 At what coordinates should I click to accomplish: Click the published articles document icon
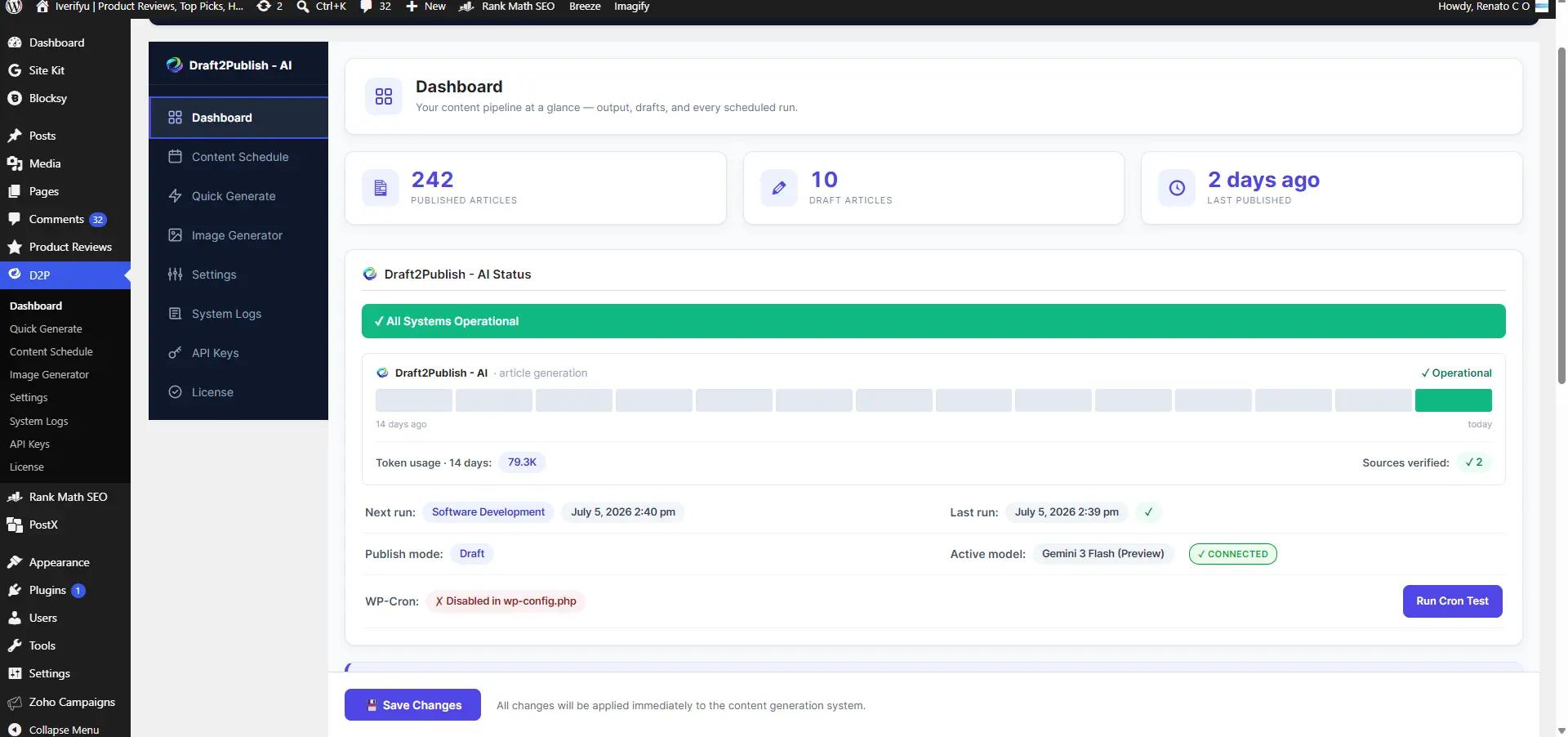(x=381, y=188)
